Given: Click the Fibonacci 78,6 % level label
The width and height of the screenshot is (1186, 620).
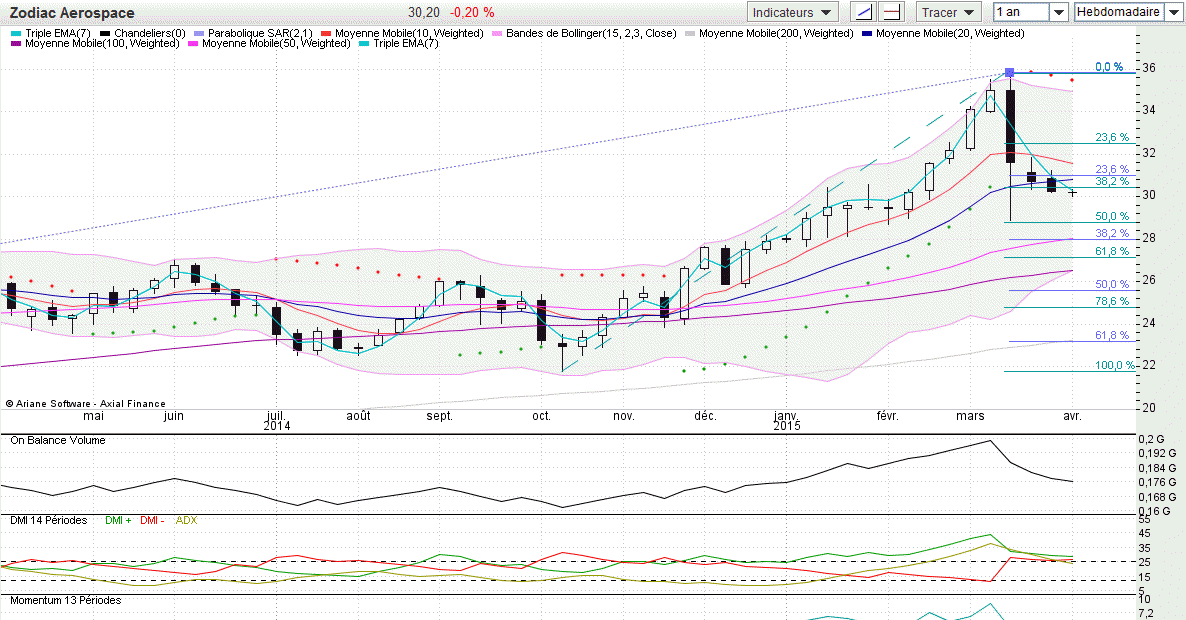Looking at the screenshot, I should tap(1112, 301).
